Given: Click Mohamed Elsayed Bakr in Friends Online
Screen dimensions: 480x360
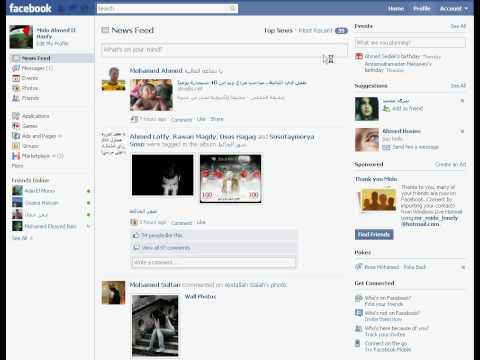Looking at the screenshot, I should [50, 226].
